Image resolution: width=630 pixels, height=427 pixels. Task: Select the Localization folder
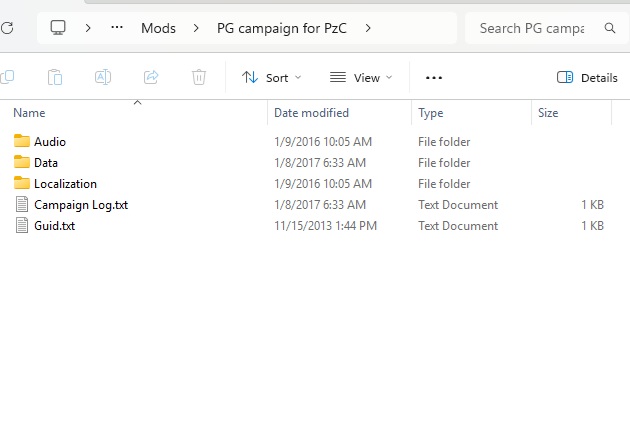tap(65, 184)
